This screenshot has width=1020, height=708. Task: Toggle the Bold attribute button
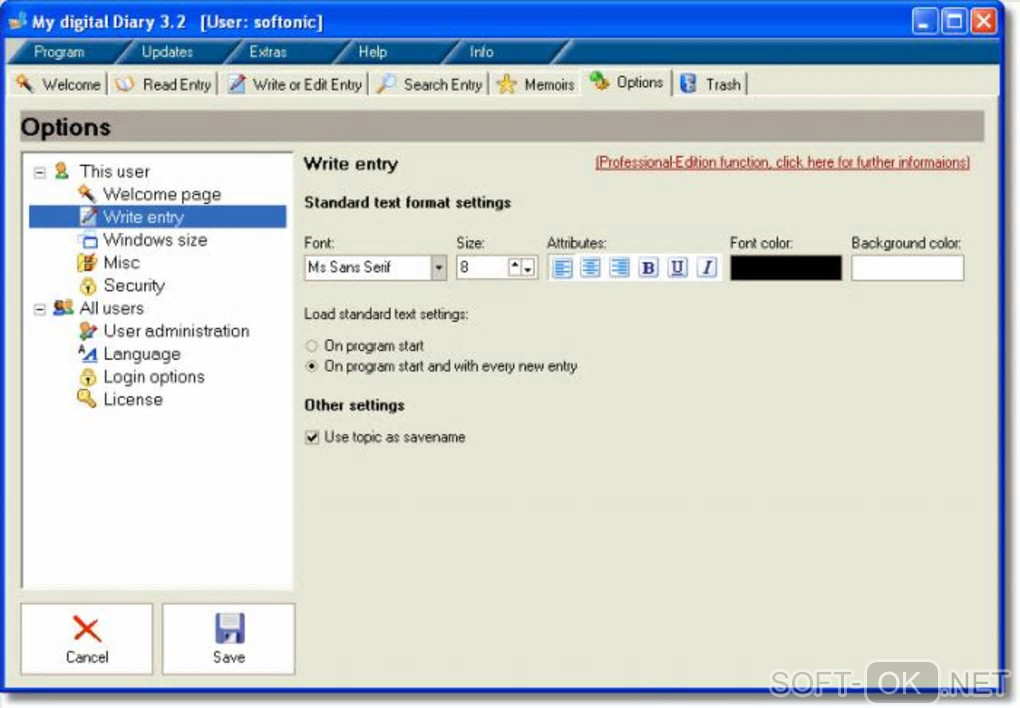click(x=649, y=267)
